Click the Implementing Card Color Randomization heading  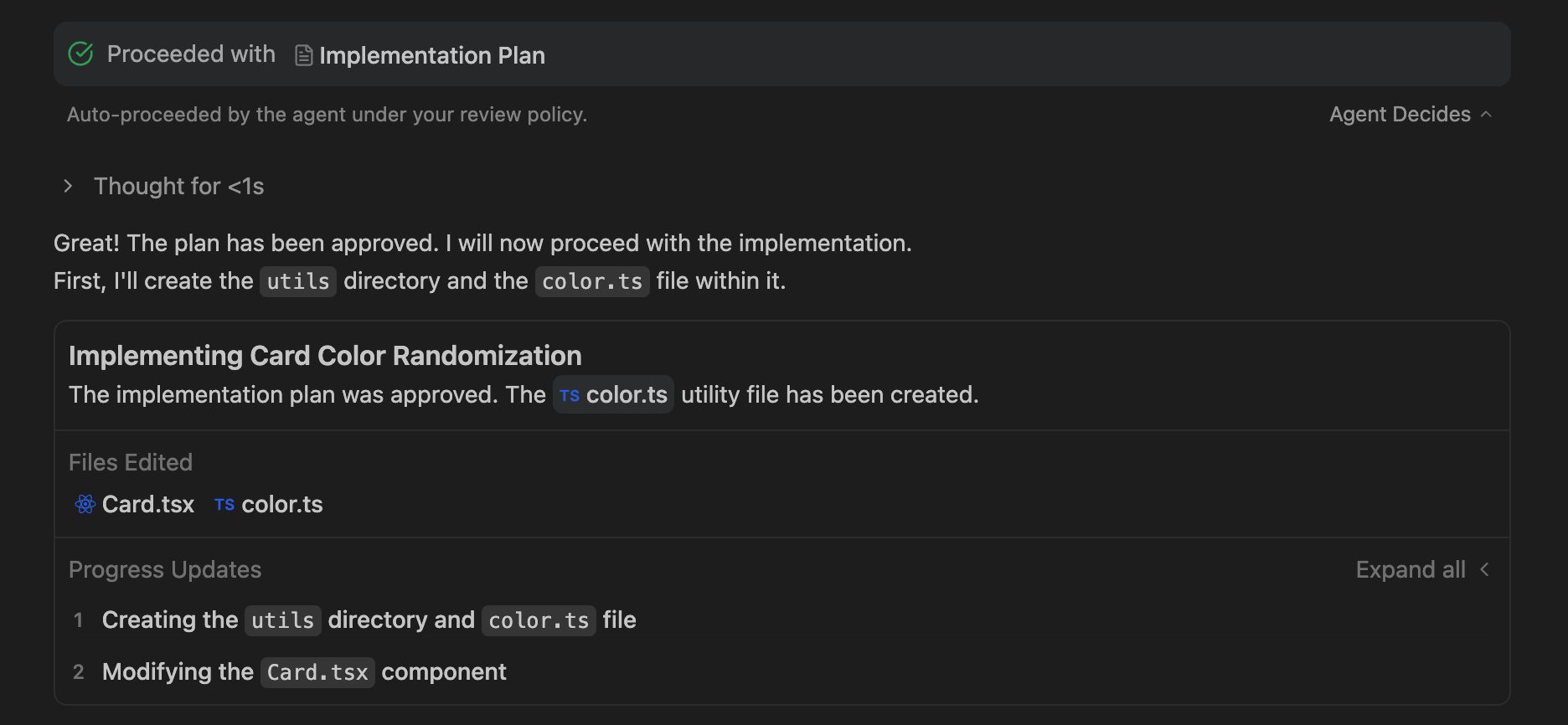point(325,356)
